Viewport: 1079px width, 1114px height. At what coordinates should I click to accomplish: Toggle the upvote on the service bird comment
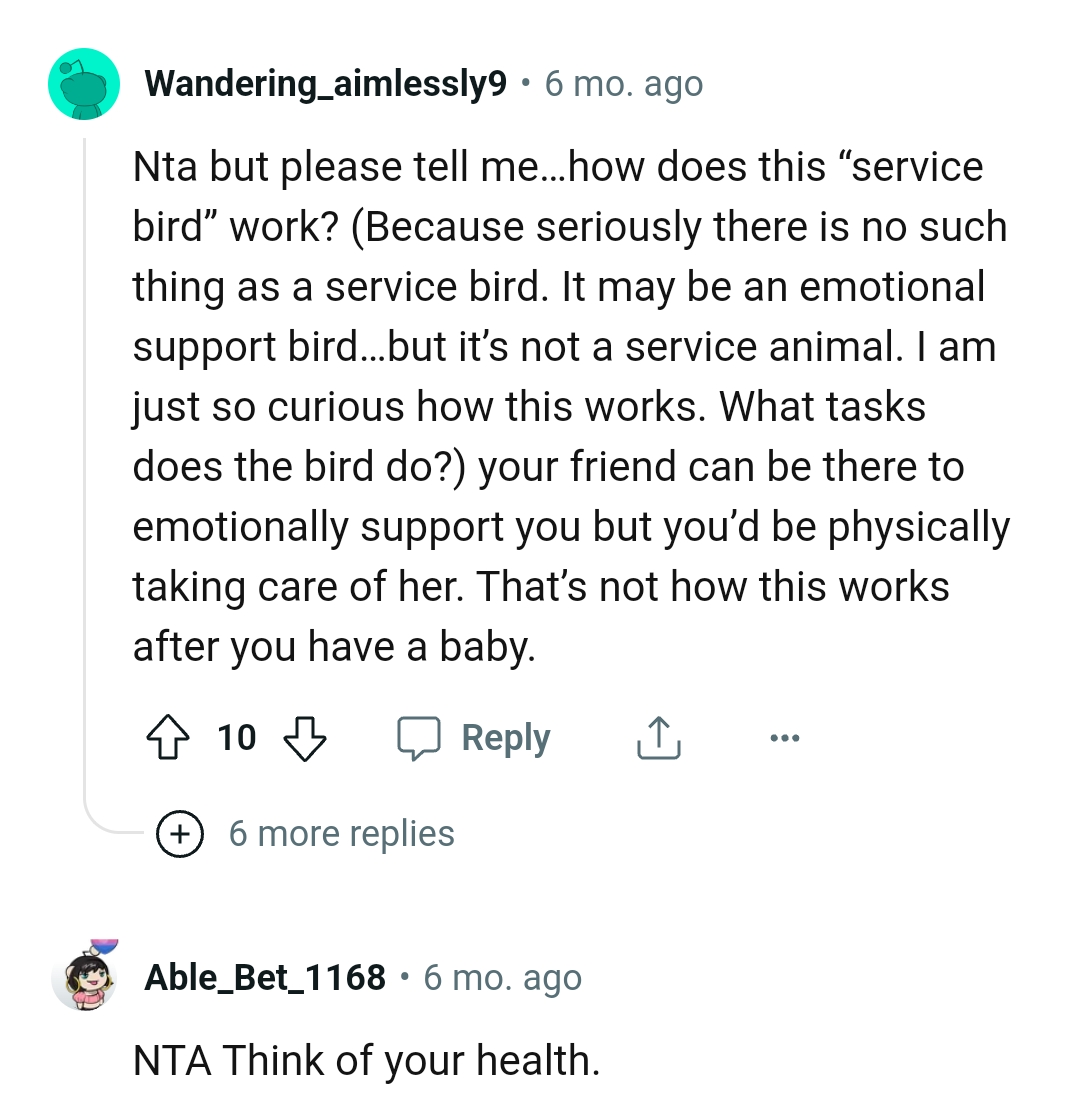pos(170,737)
